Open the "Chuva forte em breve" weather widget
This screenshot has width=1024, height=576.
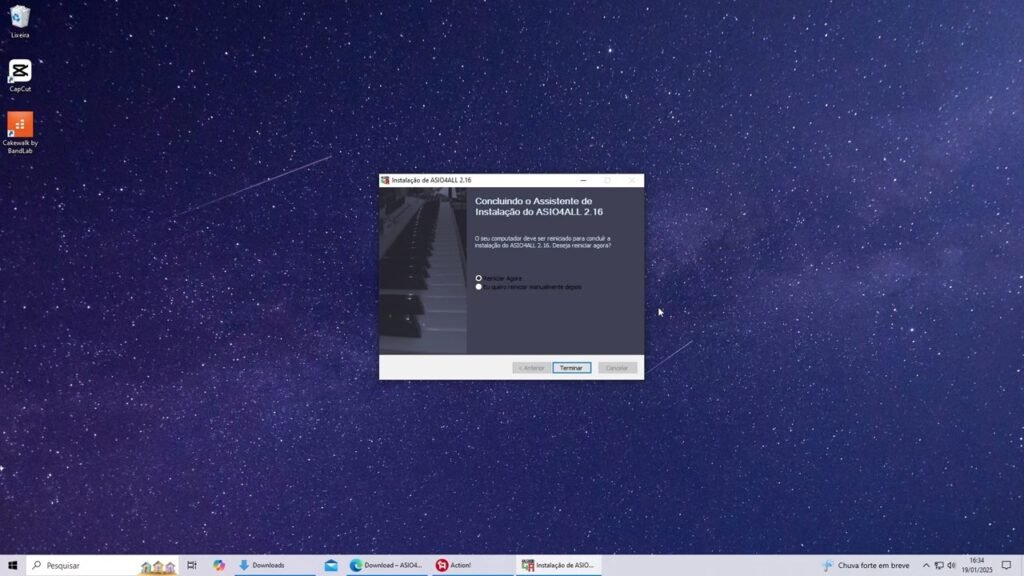click(866, 566)
